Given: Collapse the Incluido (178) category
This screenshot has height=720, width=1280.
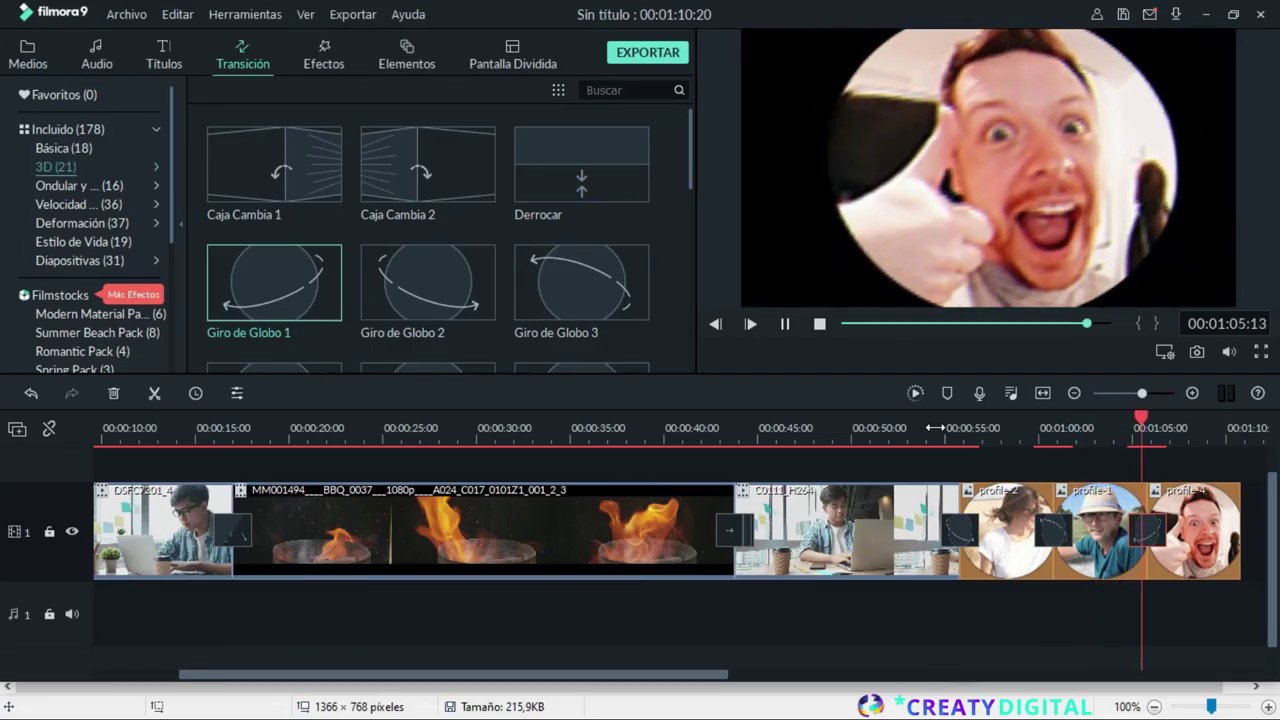Looking at the screenshot, I should pyautogui.click(x=156, y=129).
